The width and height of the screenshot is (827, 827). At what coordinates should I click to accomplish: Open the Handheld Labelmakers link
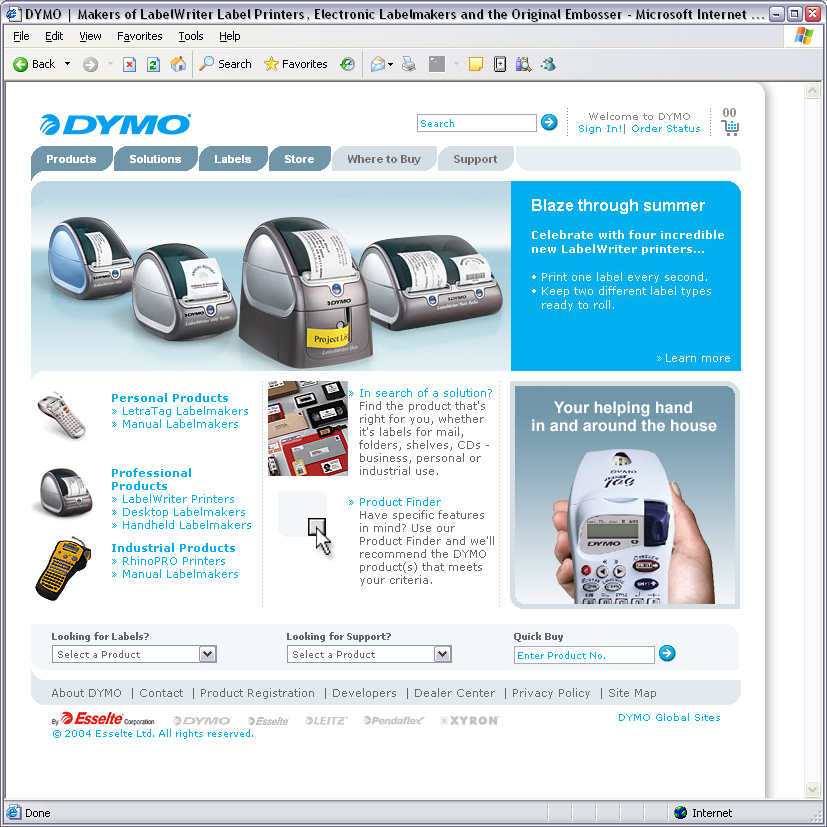(x=187, y=525)
